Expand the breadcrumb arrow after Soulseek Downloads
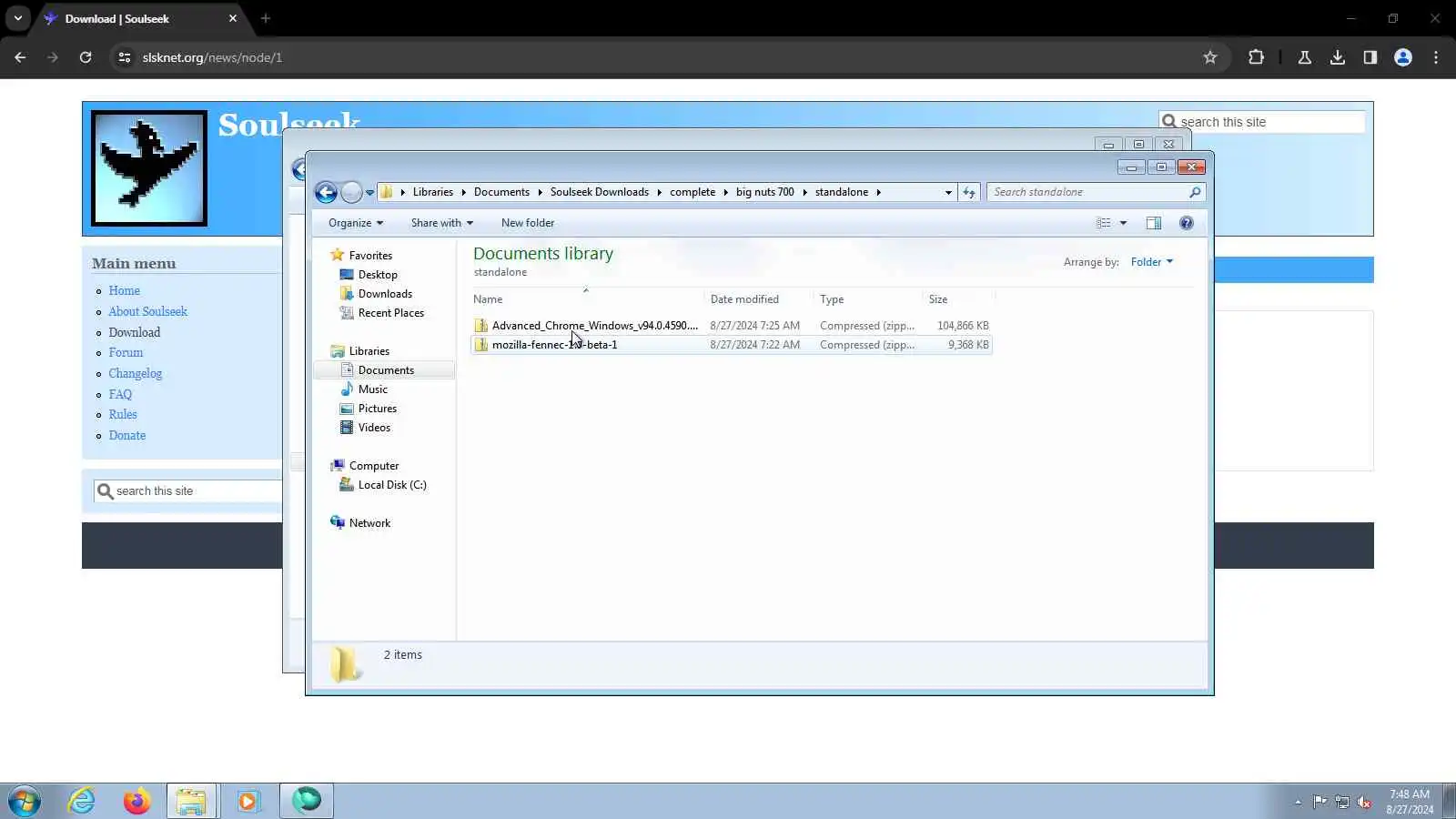Viewport: 1456px width, 819px height. click(x=659, y=192)
